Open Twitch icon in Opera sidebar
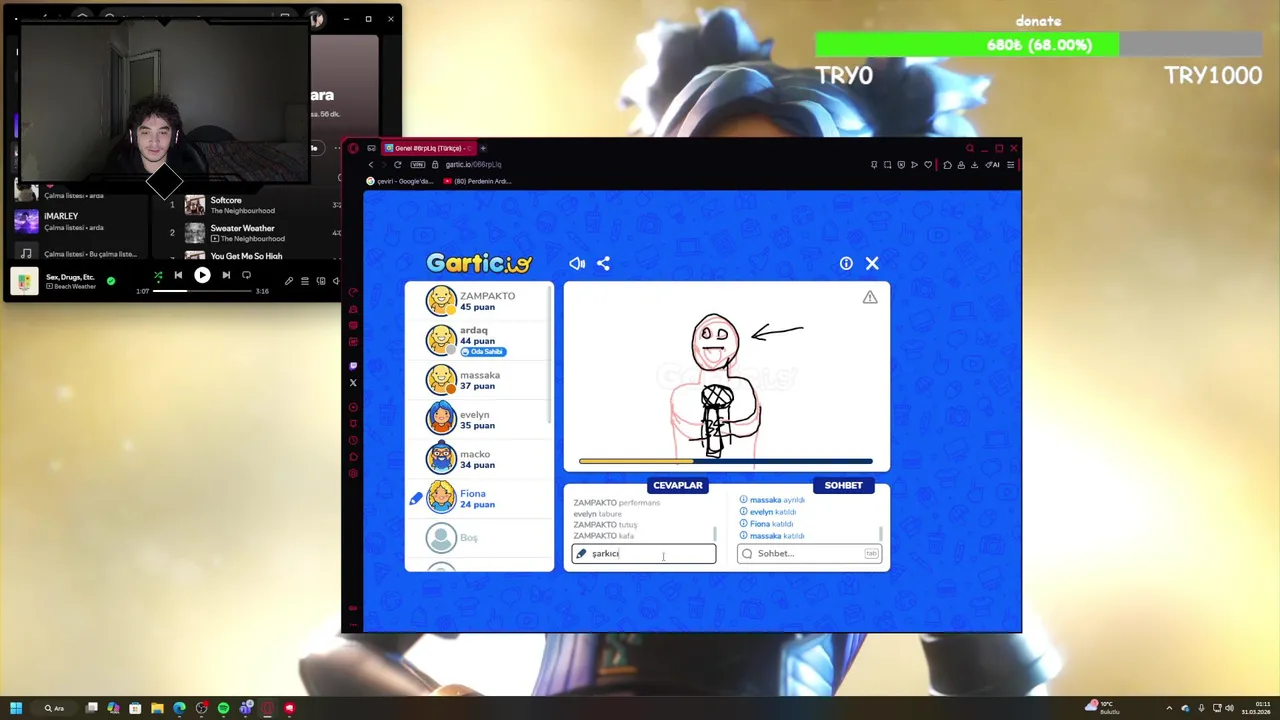The width and height of the screenshot is (1280, 720). pos(353,366)
